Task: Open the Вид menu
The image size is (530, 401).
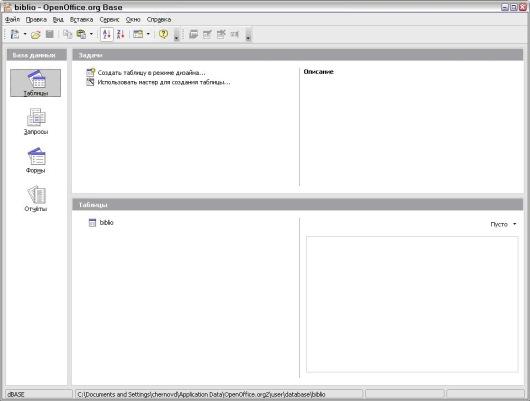Action: pos(58,20)
